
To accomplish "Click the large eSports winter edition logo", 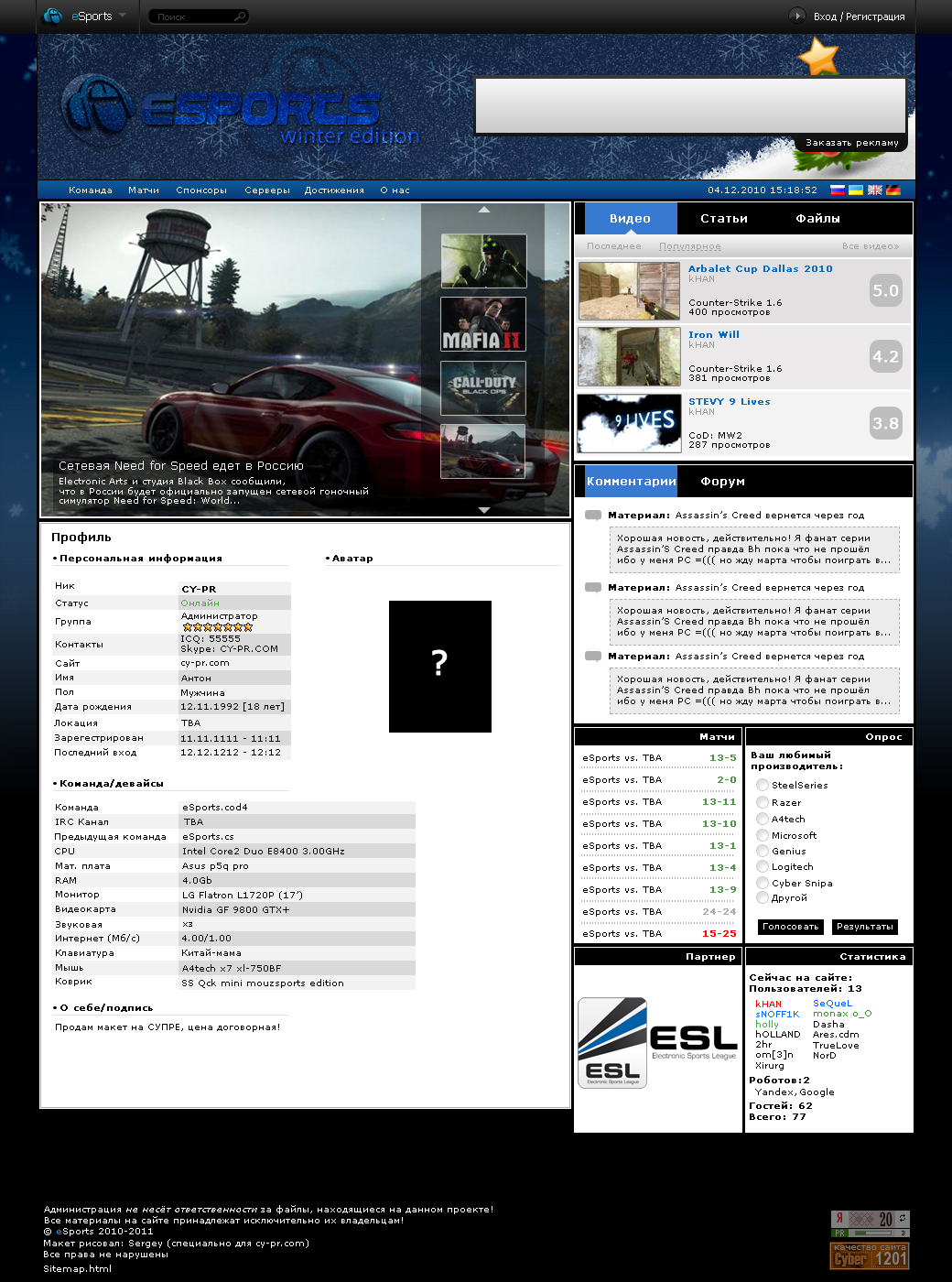I will tap(240, 110).
